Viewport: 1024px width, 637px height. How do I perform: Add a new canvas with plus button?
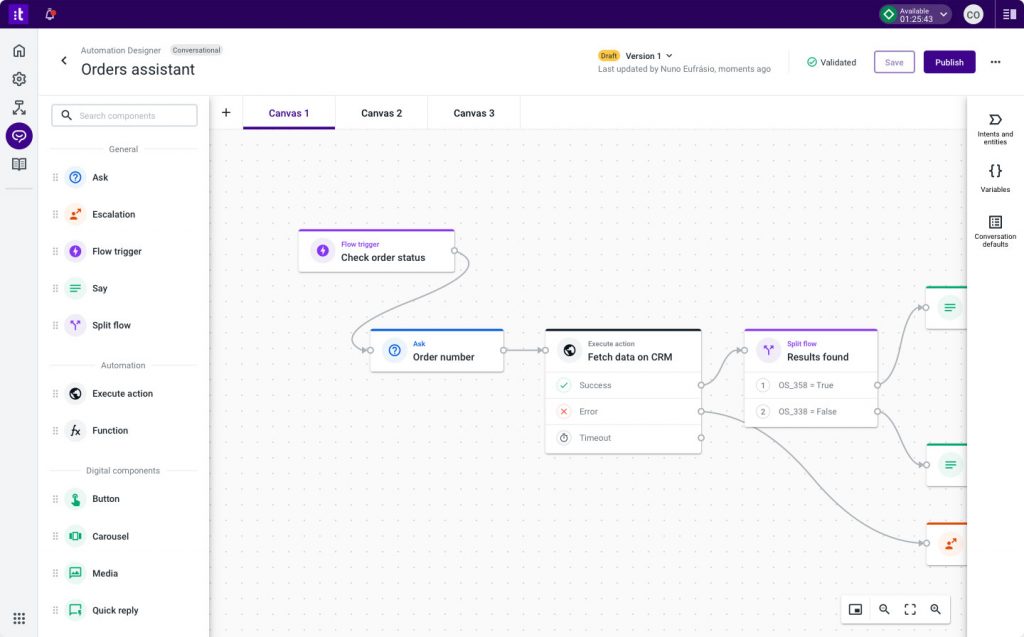click(x=226, y=113)
